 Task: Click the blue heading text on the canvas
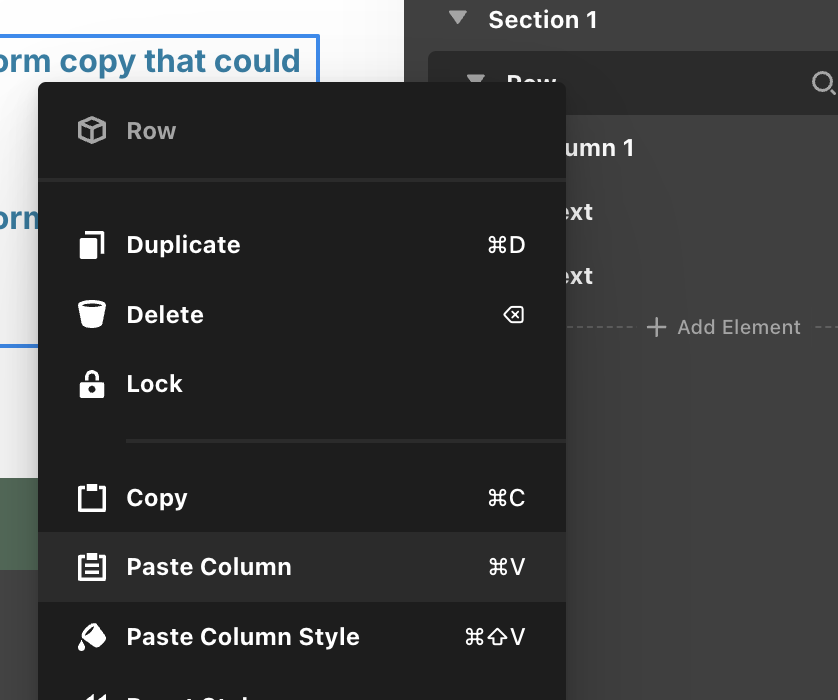pos(150,61)
